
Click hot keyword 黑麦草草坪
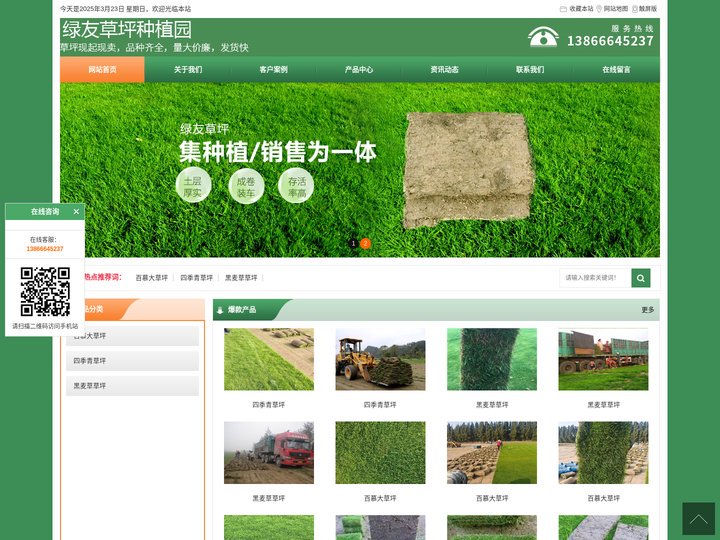tap(241, 278)
